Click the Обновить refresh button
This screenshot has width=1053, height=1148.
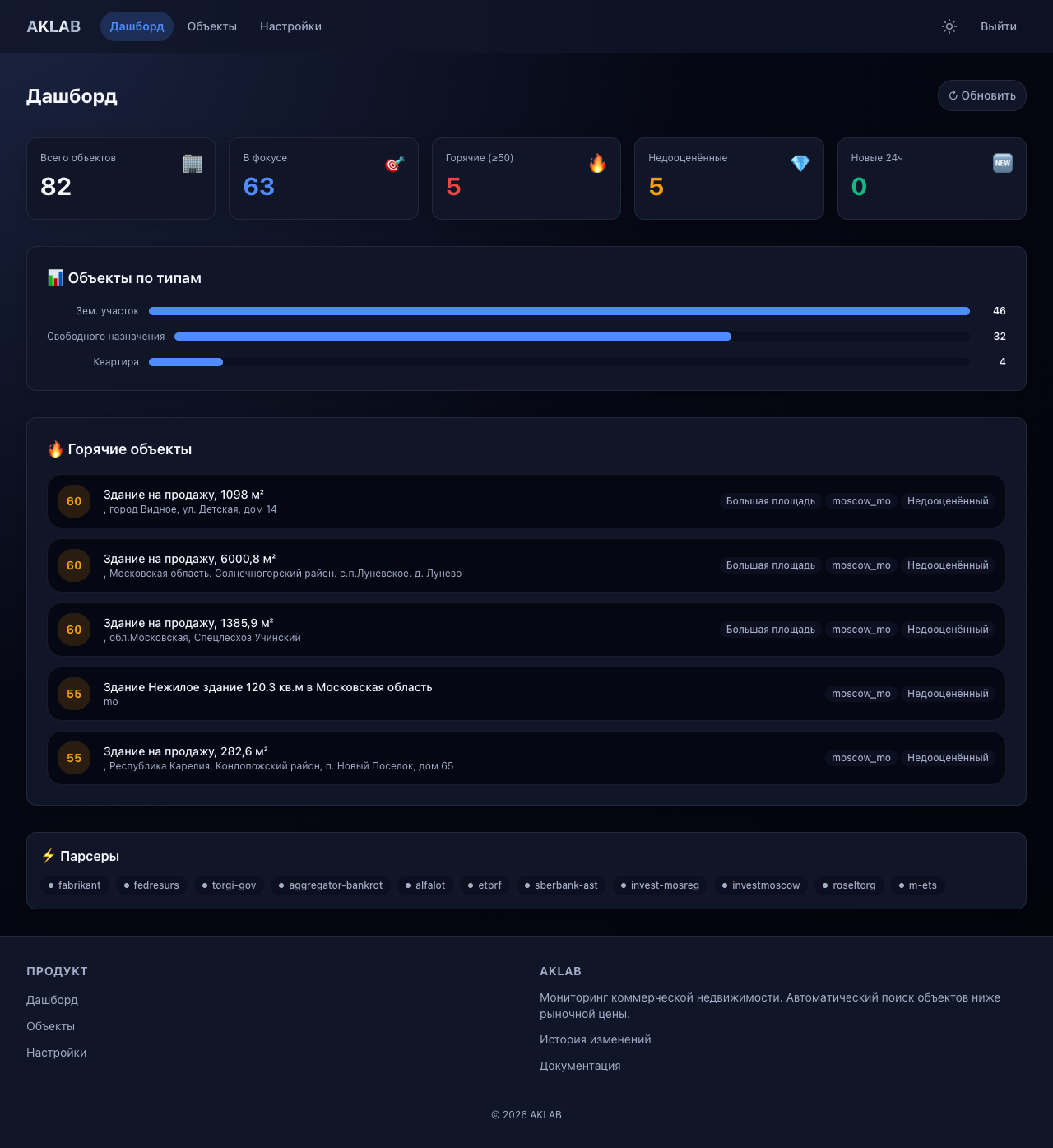982,95
